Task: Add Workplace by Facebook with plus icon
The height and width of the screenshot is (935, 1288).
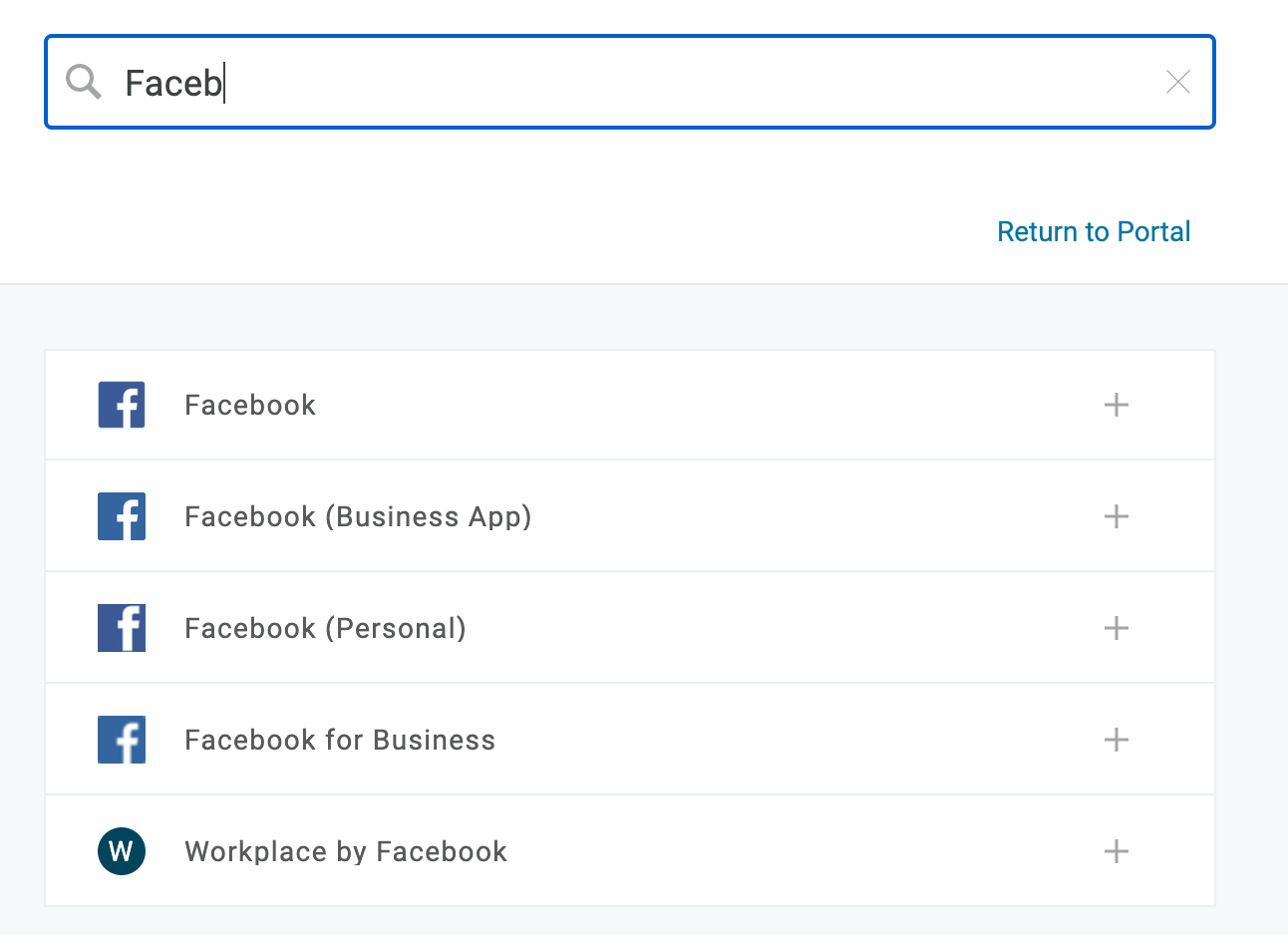Action: tap(1117, 851)
